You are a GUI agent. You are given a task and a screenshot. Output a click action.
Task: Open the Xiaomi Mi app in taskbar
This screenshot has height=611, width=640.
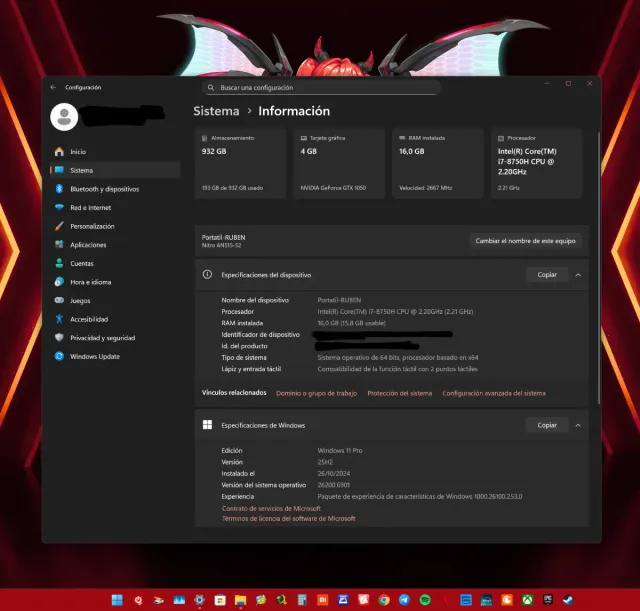[322, 600]
